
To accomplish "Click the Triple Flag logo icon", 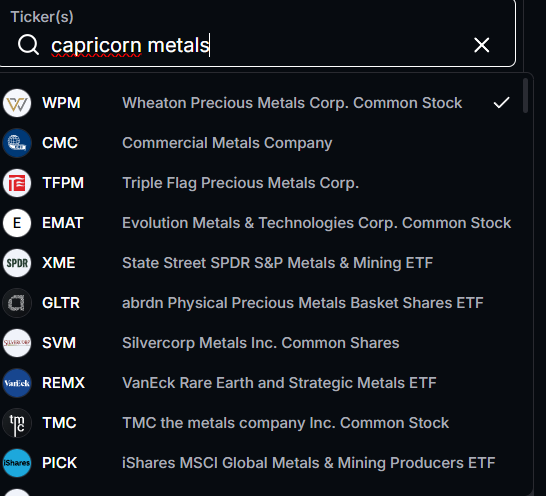I will (17, 183).
